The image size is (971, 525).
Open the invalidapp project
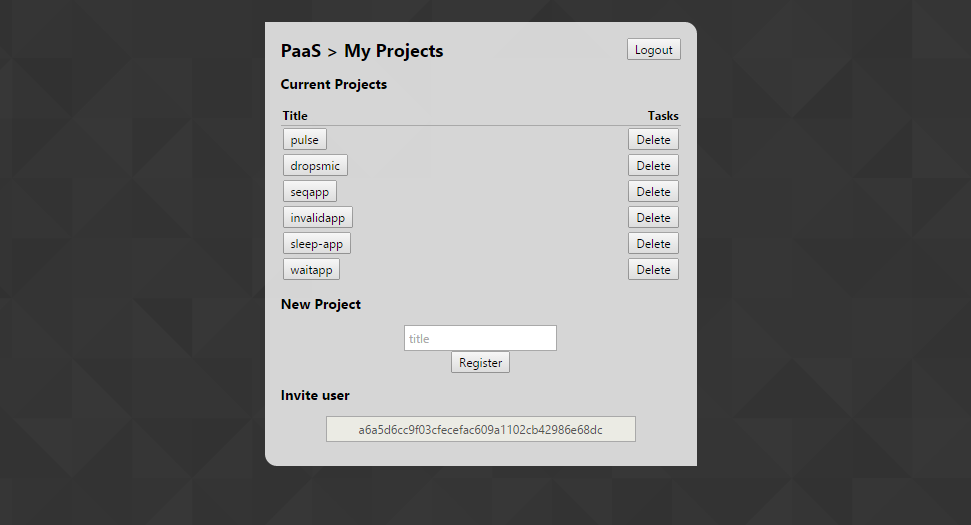(318, 217)
